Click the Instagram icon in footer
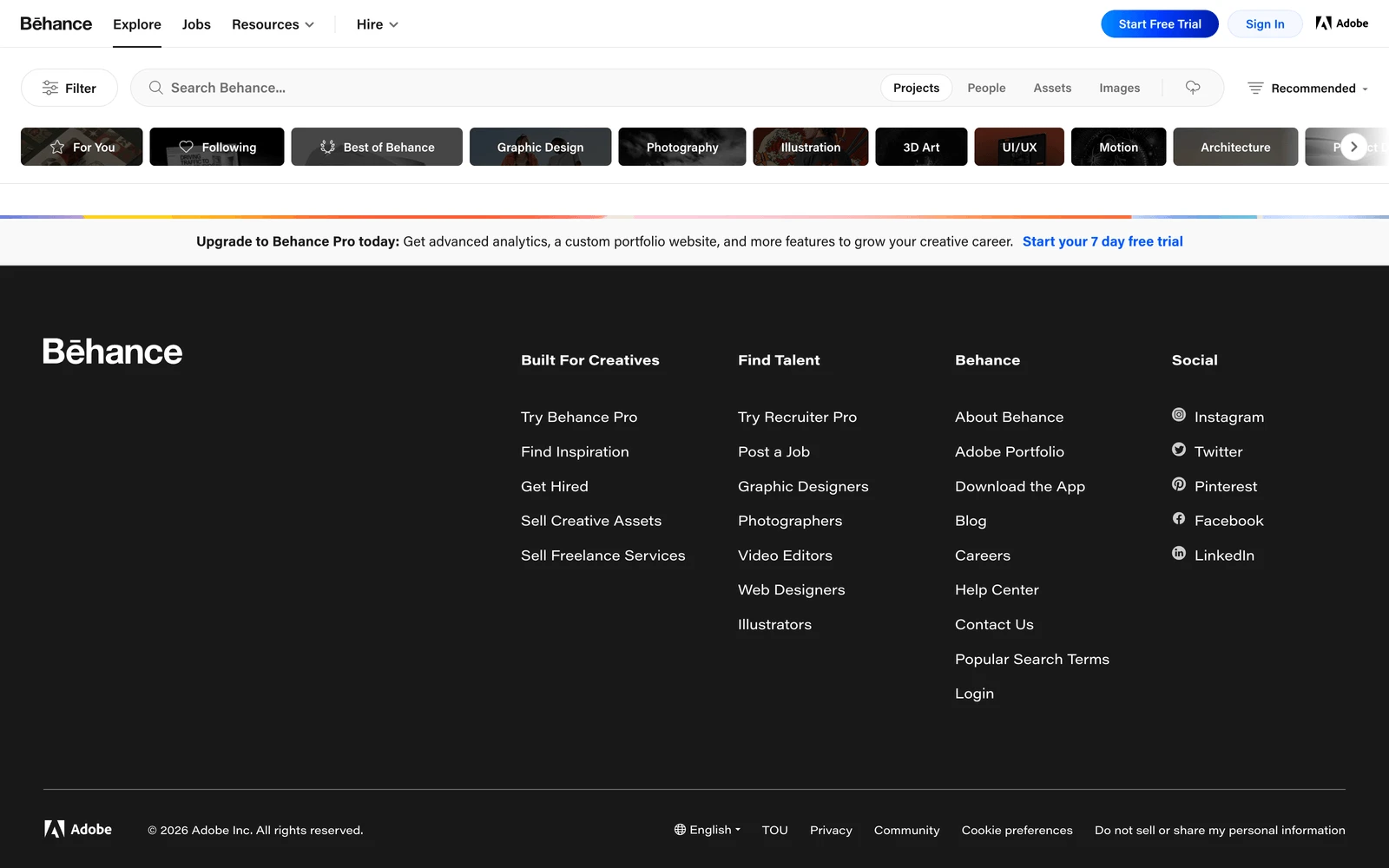Screen dimensions: 1389x868 (x=1178, y=415)
